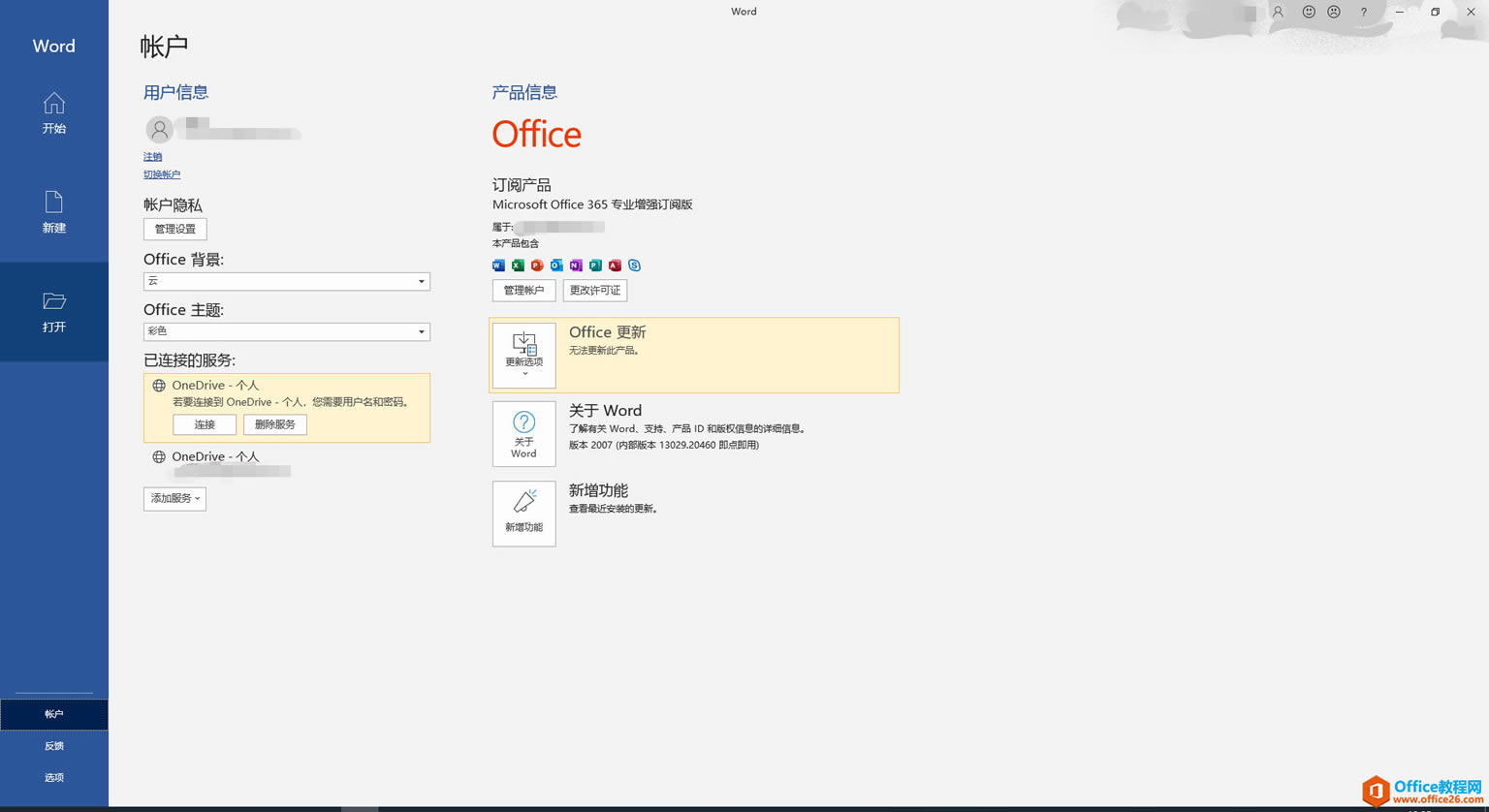The width and height of the screenshot is (1489, 812).
Task: Switch to the 开始 tab in sidebar
Action: (x=54, y=114)
